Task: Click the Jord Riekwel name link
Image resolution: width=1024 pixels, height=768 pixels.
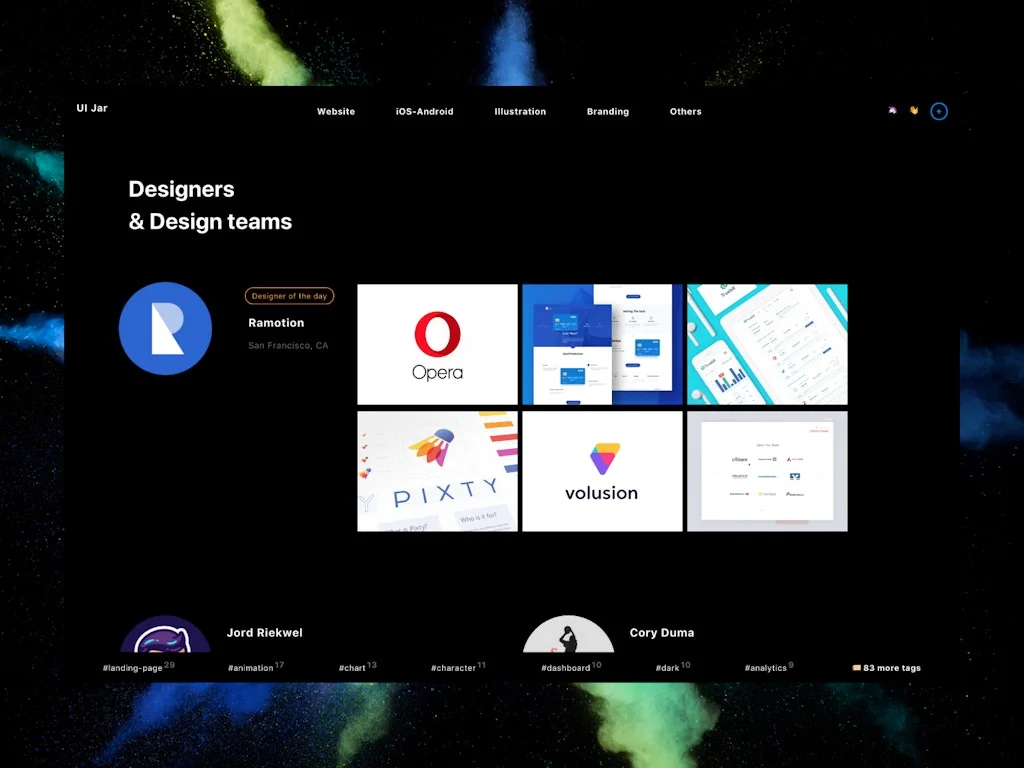Action: [x=264, y=632]
